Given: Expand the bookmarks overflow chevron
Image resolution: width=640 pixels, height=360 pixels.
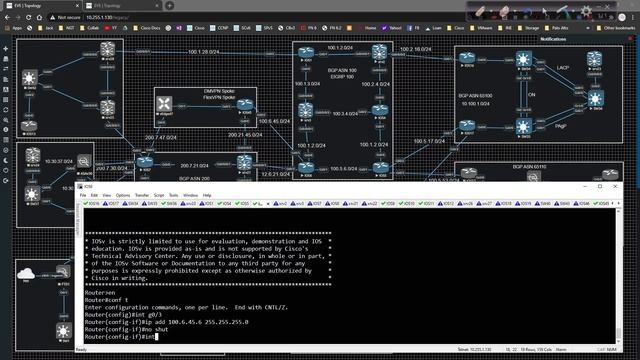Looking at the screenshot, I should coord(588,28).
